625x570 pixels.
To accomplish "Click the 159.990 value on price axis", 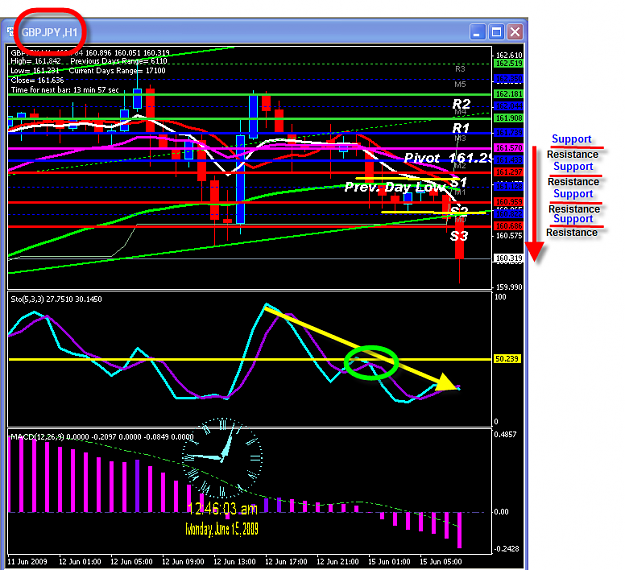I will pyautogui.click(x=509, y=287).
